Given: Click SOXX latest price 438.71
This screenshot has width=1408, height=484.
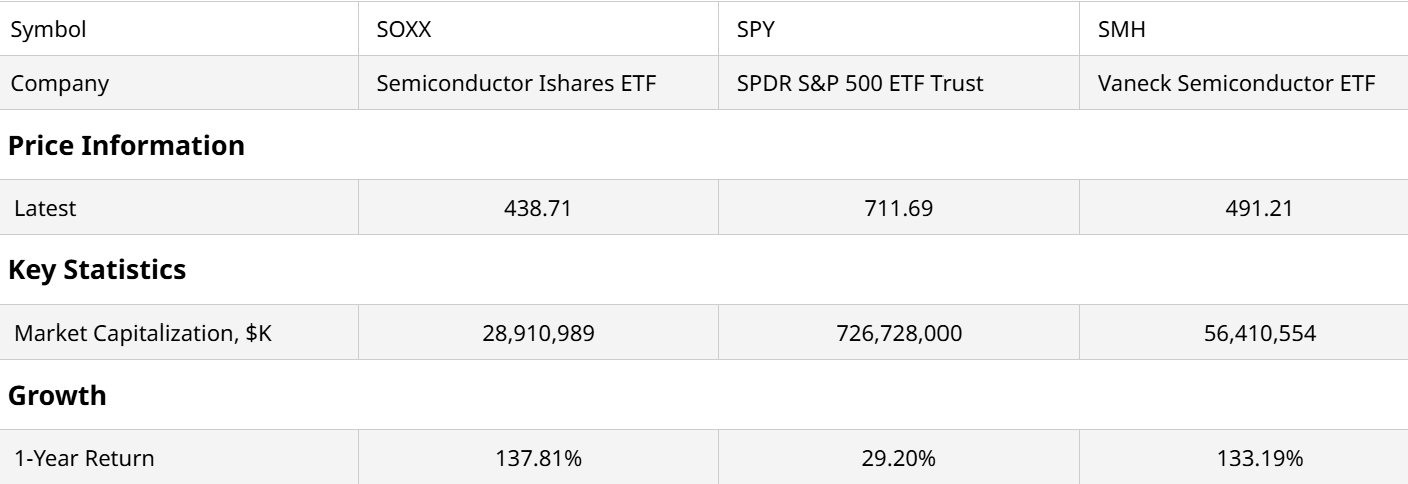Looking at the screenshot, I should pyautogui.click(x=538, y=209).
